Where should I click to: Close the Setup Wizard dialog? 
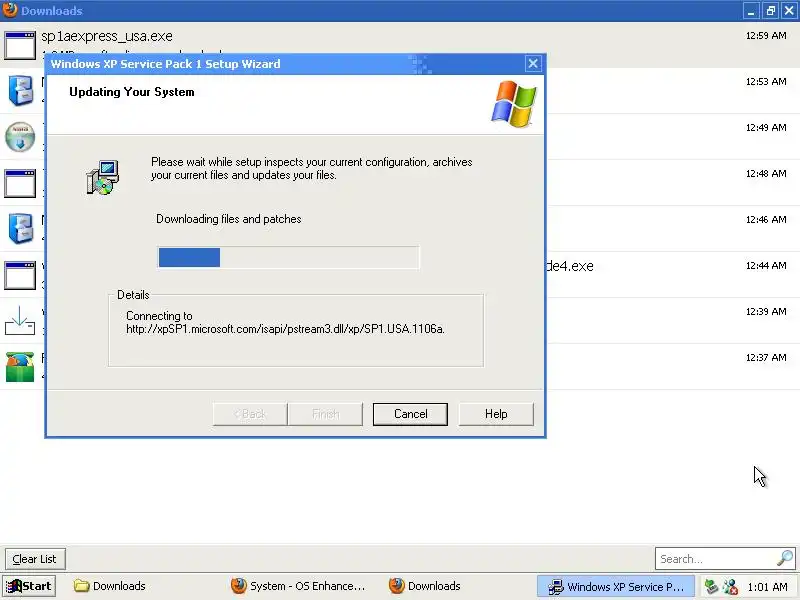[x=533, y=64]
